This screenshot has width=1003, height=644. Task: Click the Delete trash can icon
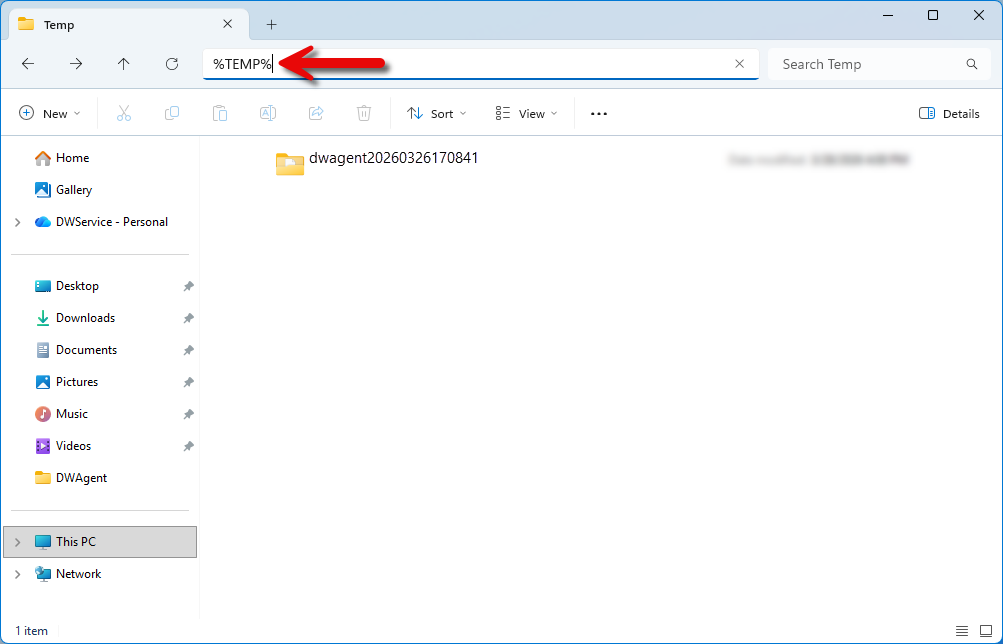tap(365, 114)
